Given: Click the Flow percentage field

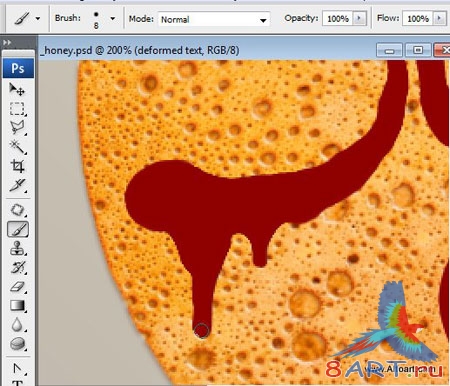Looking at the screenshot, I should 418,18.
